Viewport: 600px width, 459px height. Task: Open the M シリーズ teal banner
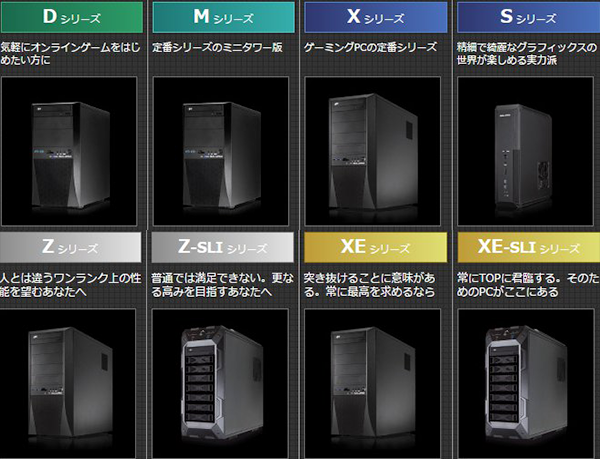pos(223,17)
